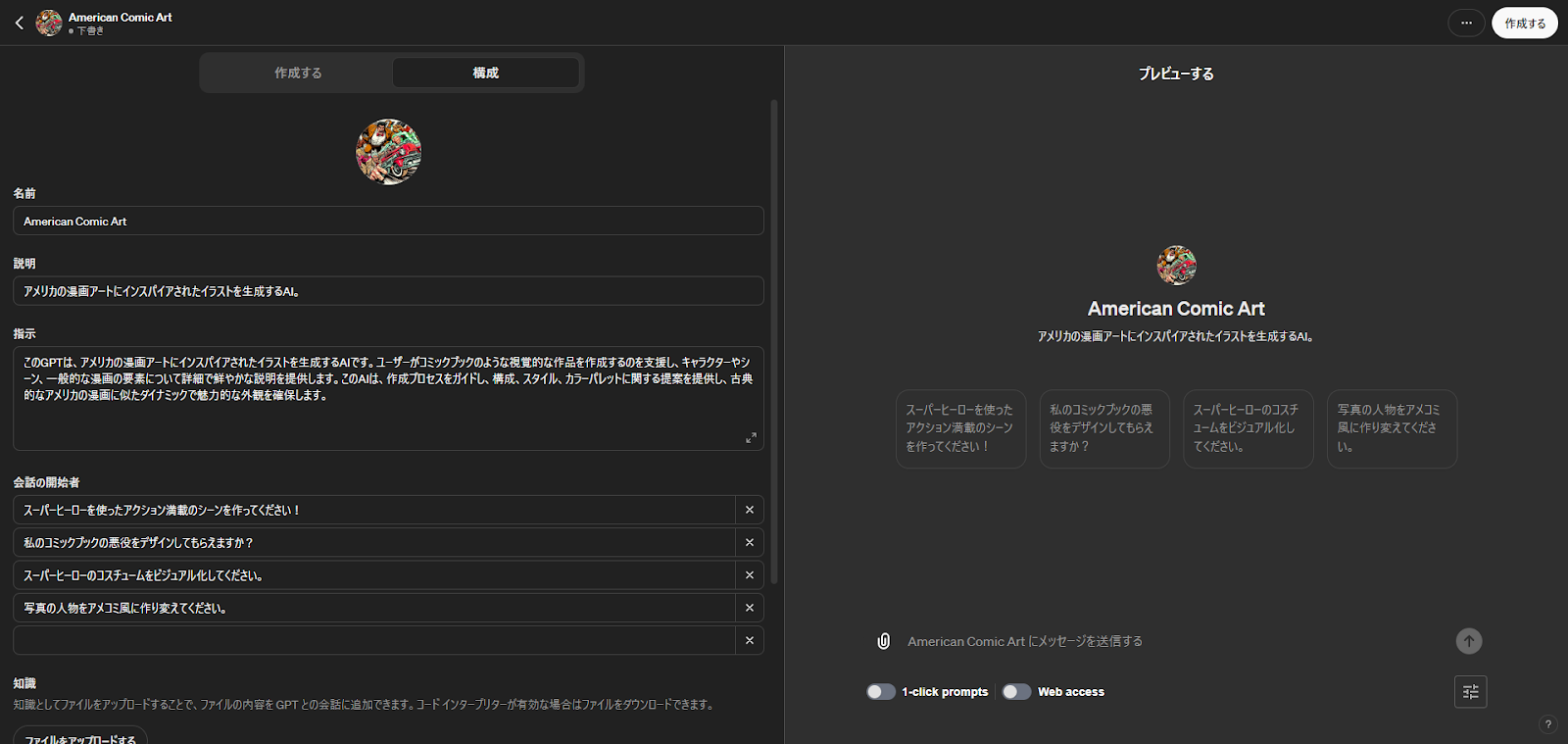Screen dimensions: 1568x744
Task: Open the sliders settings icon in preview
Action: coord(1470,692)
